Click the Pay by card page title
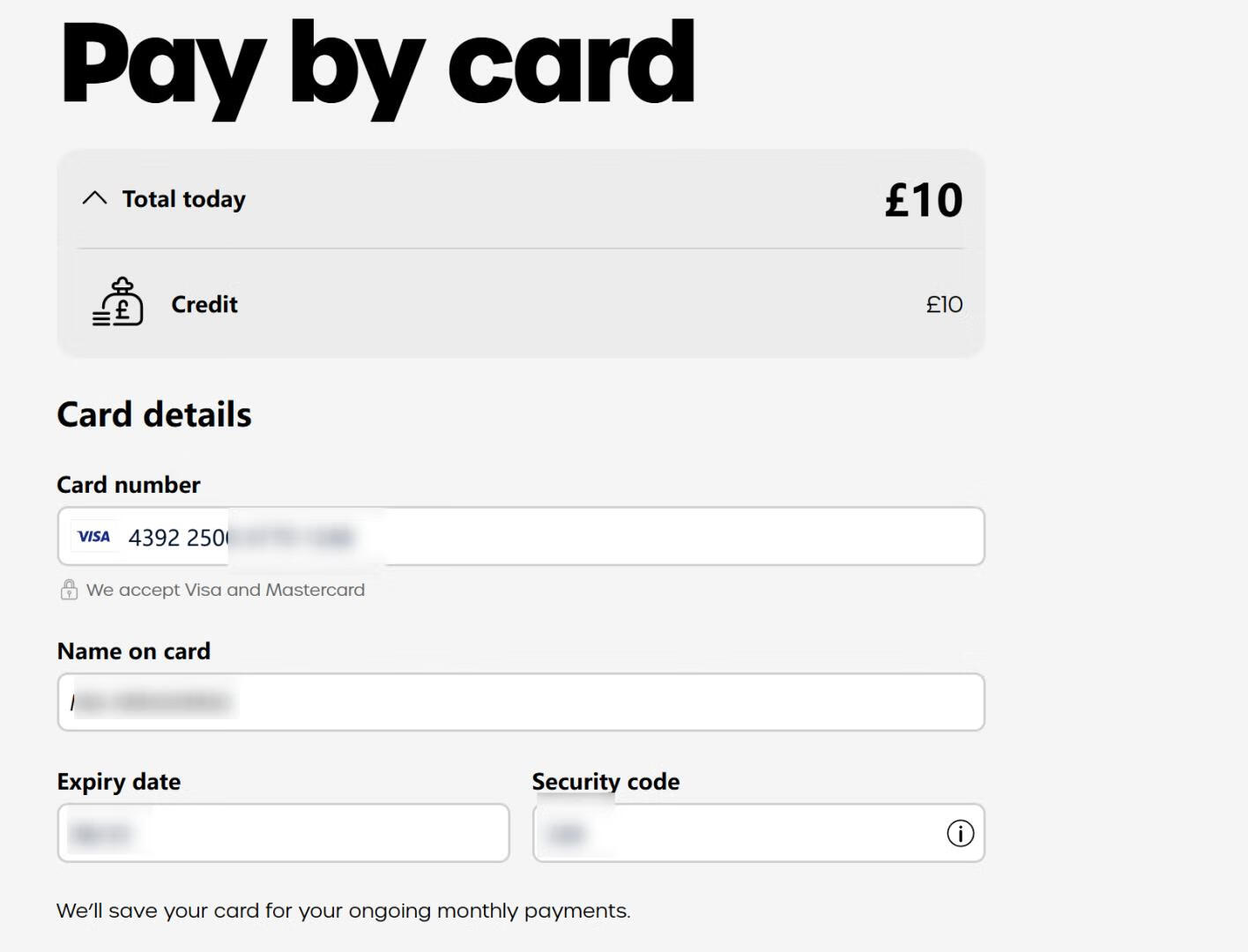Viewport: 1248px width, 952px height. tap(377, 63)
